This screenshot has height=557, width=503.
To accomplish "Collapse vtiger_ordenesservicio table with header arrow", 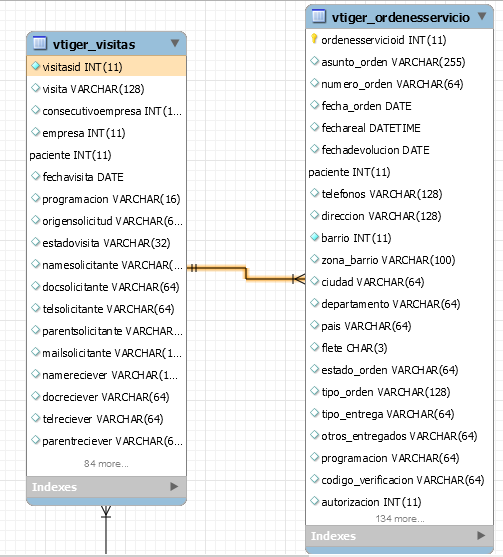I will [x=482, y=16].
